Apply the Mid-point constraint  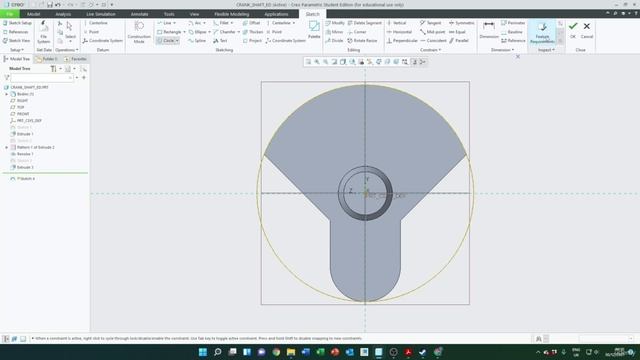432,32
